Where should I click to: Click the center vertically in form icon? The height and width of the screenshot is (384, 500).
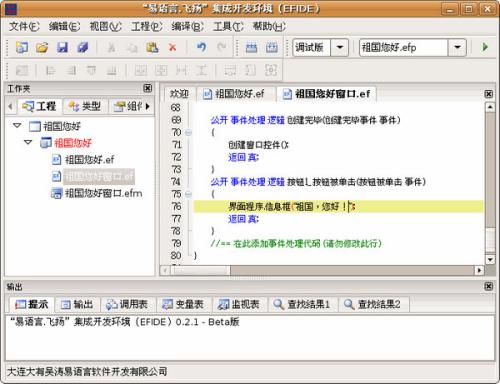[161, 70]
